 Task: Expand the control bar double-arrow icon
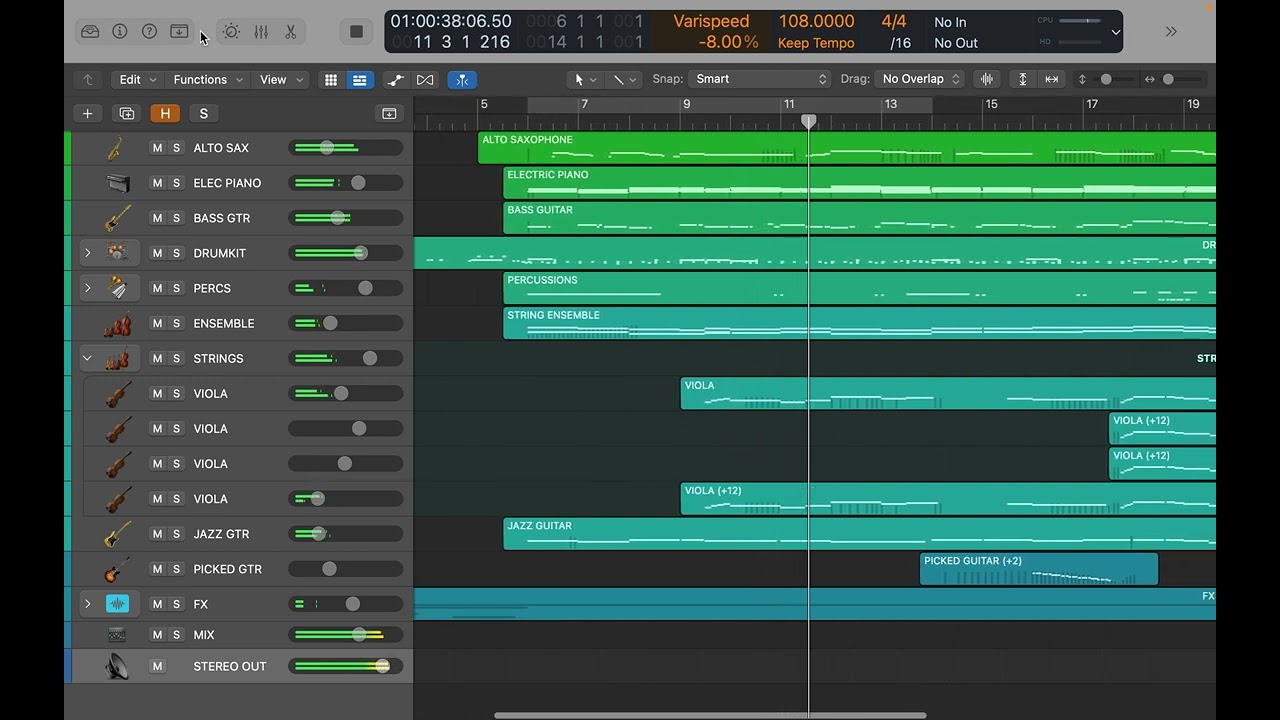[x=1171, y=31]
